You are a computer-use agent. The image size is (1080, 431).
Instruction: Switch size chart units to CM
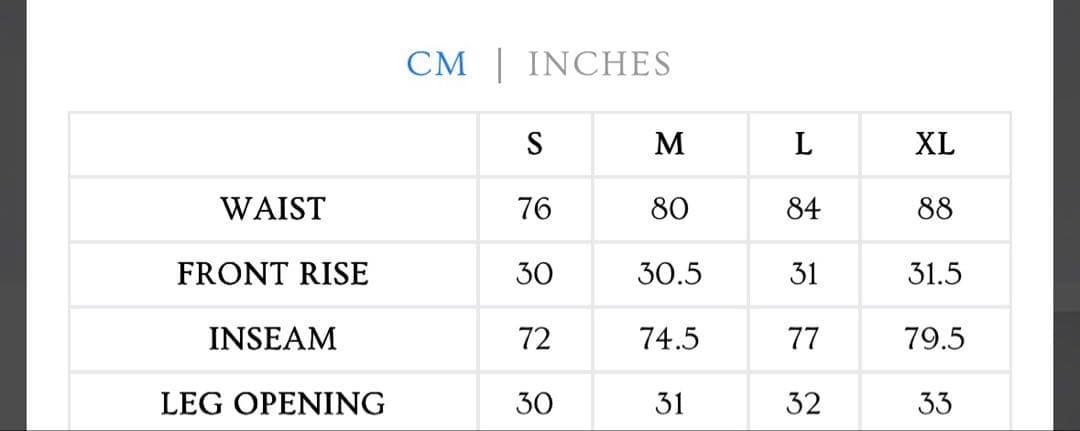click(x=436, y=64)
